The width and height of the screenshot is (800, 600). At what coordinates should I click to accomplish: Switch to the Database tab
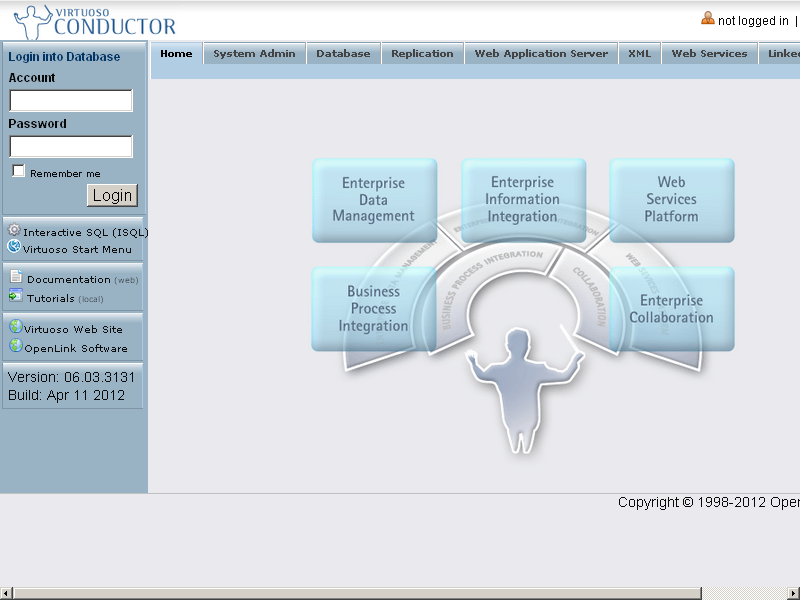(343, 54)
